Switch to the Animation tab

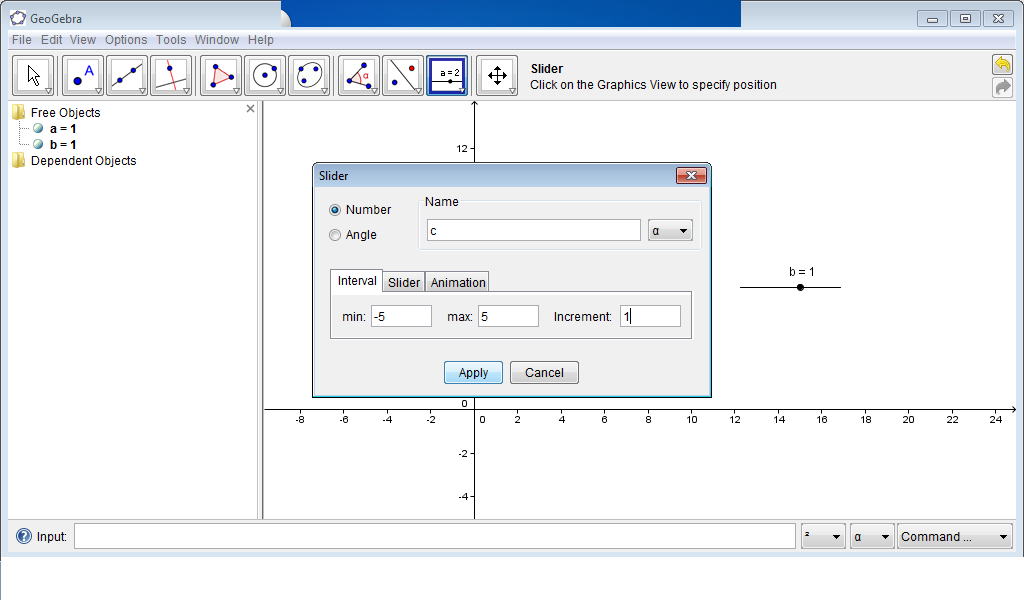[458, 282]
